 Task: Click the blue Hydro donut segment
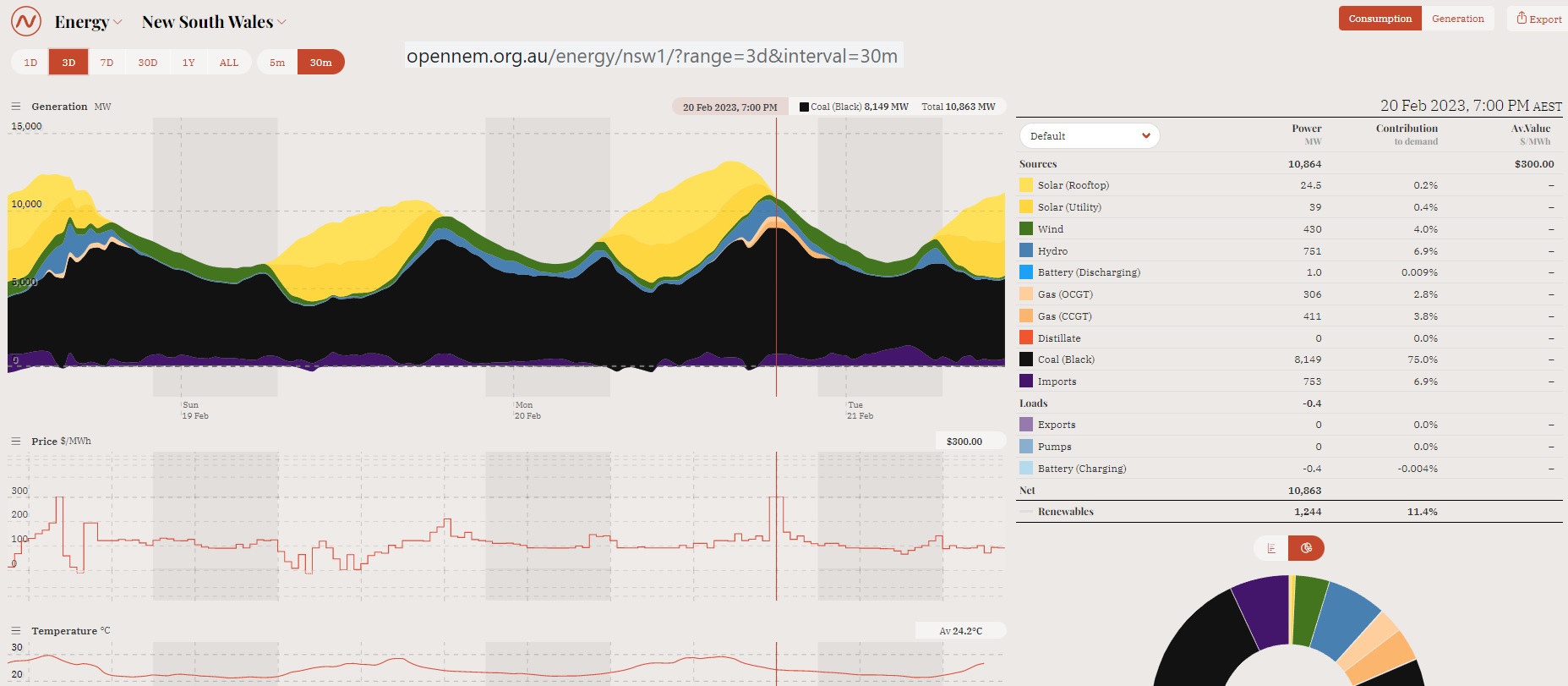(x=1344, y=620)
